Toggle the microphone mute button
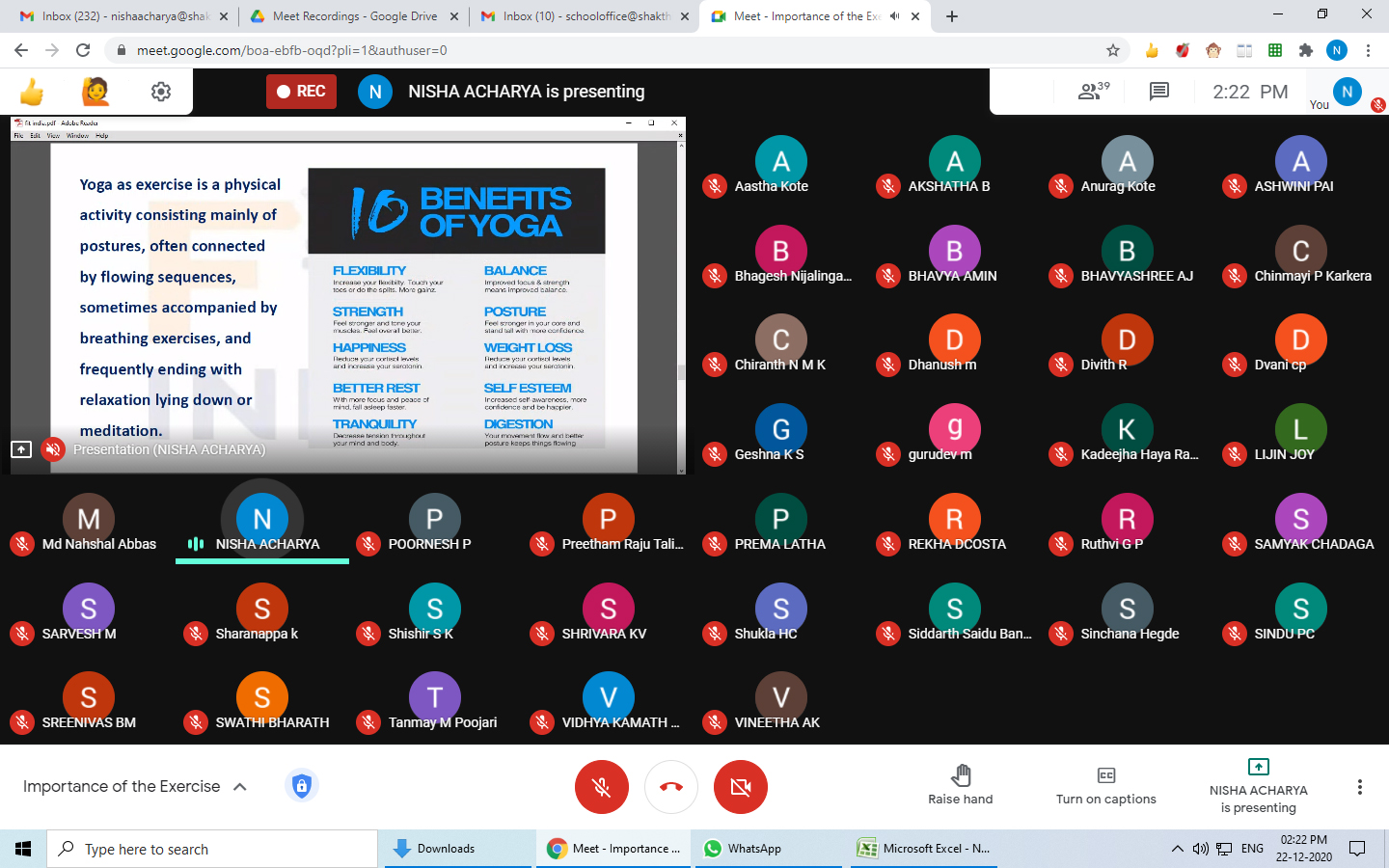1389x868 pixels. [602, 787]
